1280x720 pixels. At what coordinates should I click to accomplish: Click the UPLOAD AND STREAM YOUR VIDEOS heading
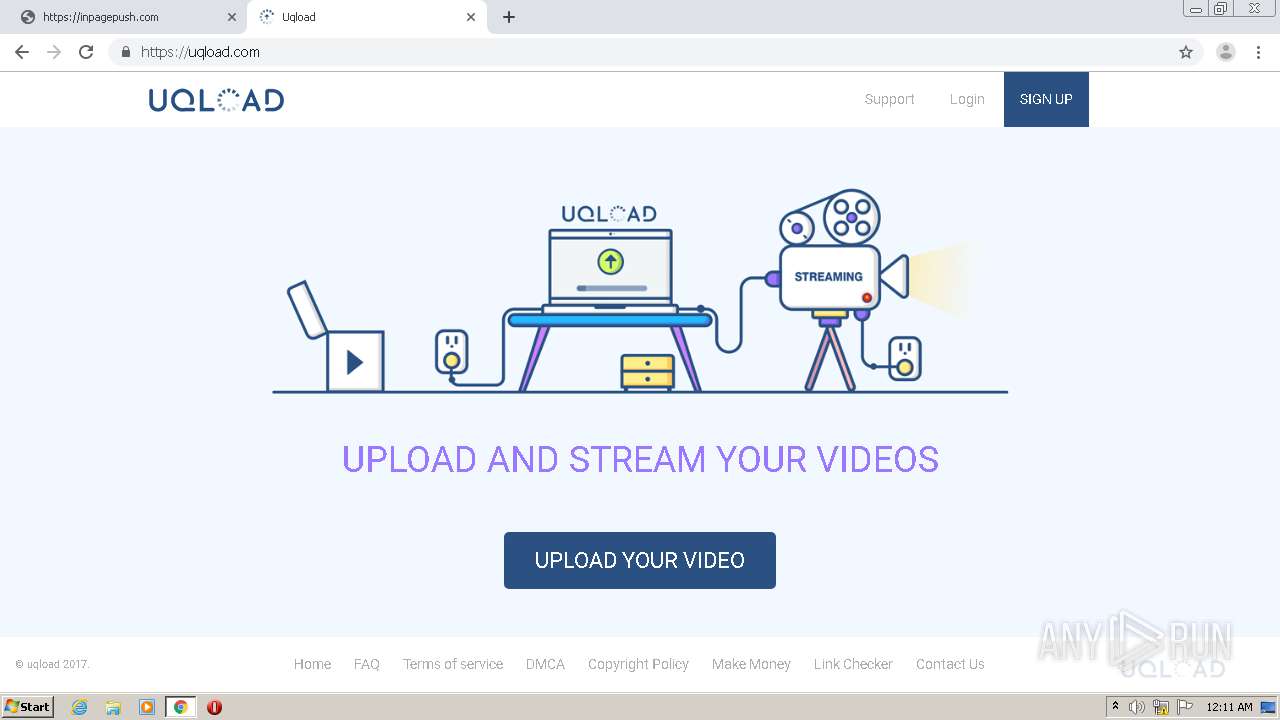pyautogui.click(x=640, y=459)
